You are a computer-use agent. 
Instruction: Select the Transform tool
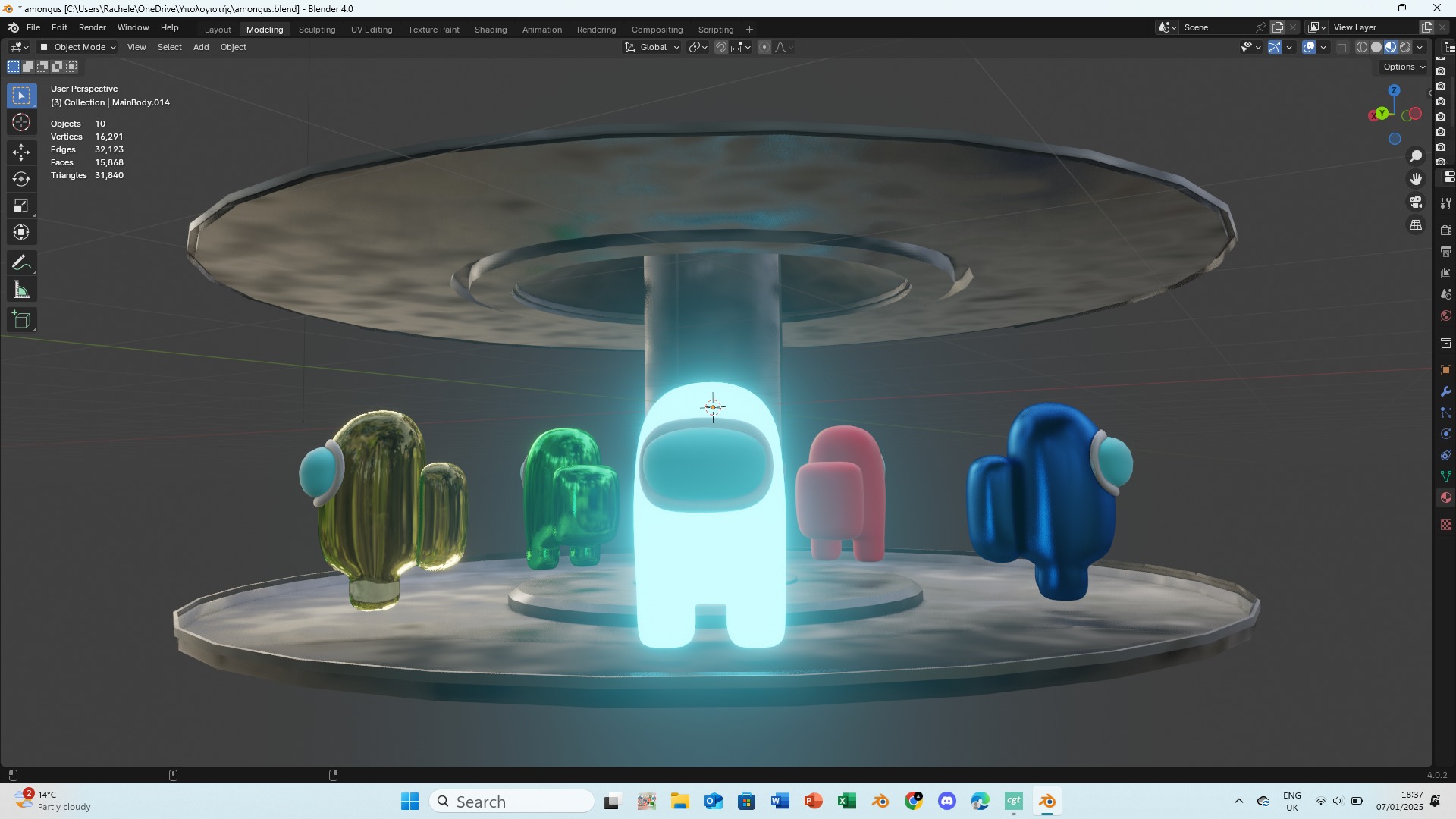(x=21, y=232)
